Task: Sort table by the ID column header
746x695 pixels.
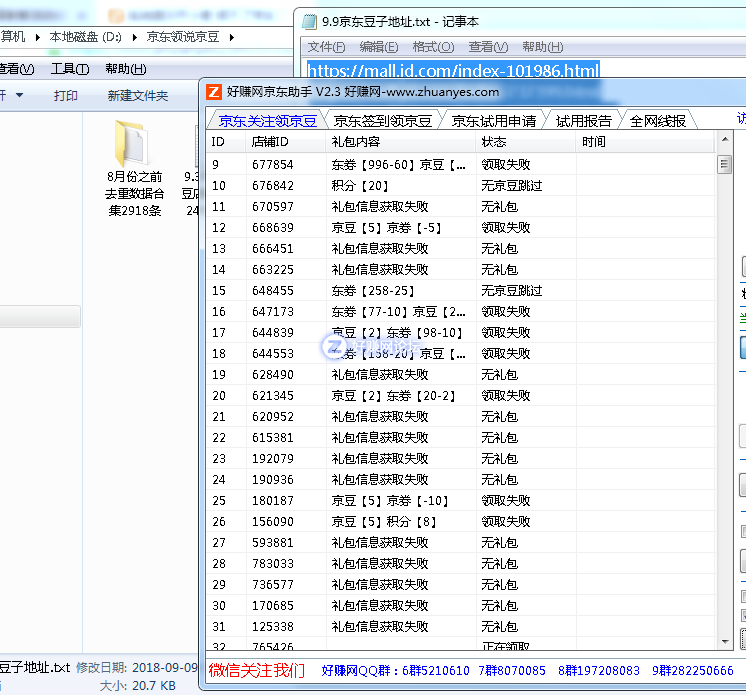Action: 226,142
